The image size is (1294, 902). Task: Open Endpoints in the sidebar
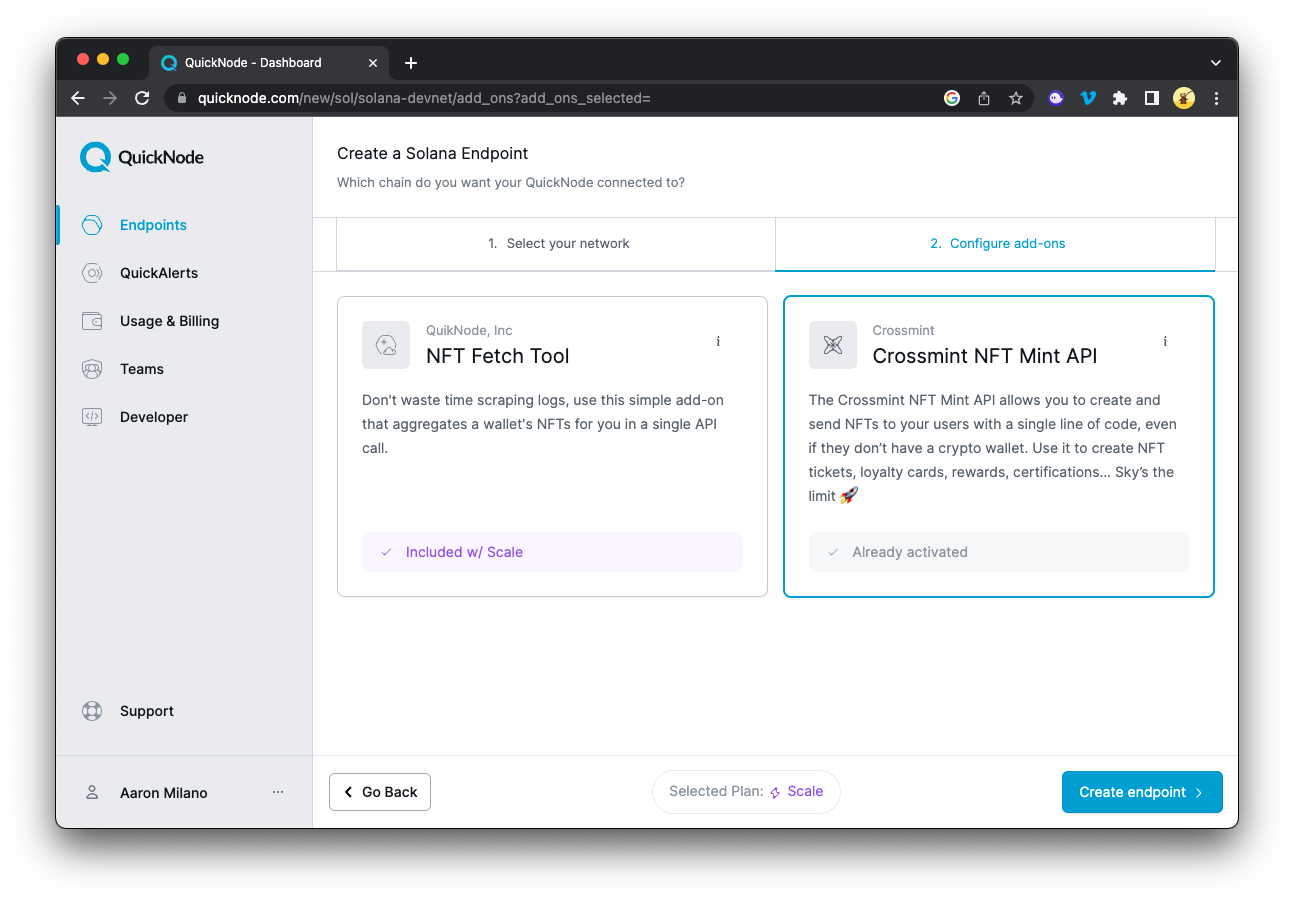click(x=153, y=225)
